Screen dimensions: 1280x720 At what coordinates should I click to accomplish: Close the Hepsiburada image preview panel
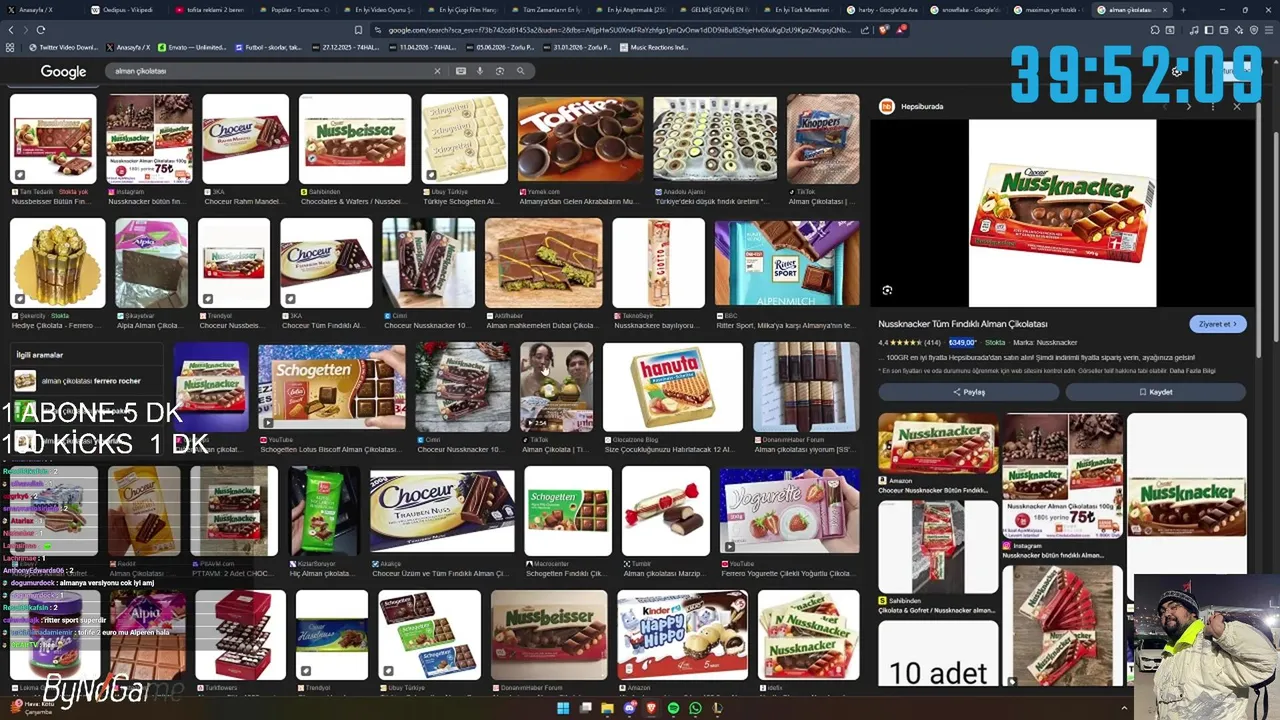pyautogui.click(x=1237, y=106)
